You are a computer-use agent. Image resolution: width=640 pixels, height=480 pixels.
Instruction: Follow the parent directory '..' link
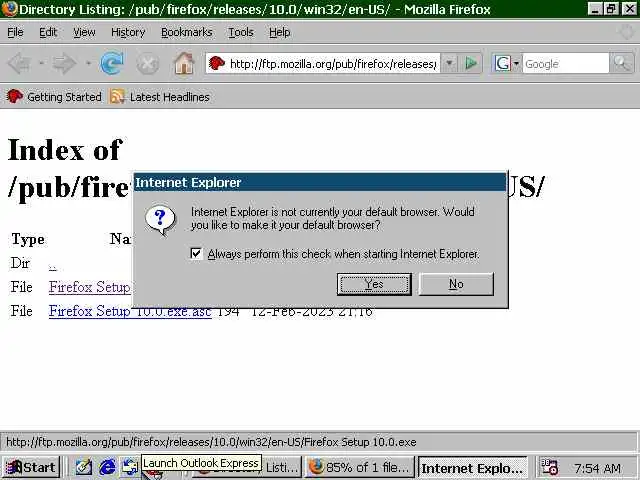[52, 267]
